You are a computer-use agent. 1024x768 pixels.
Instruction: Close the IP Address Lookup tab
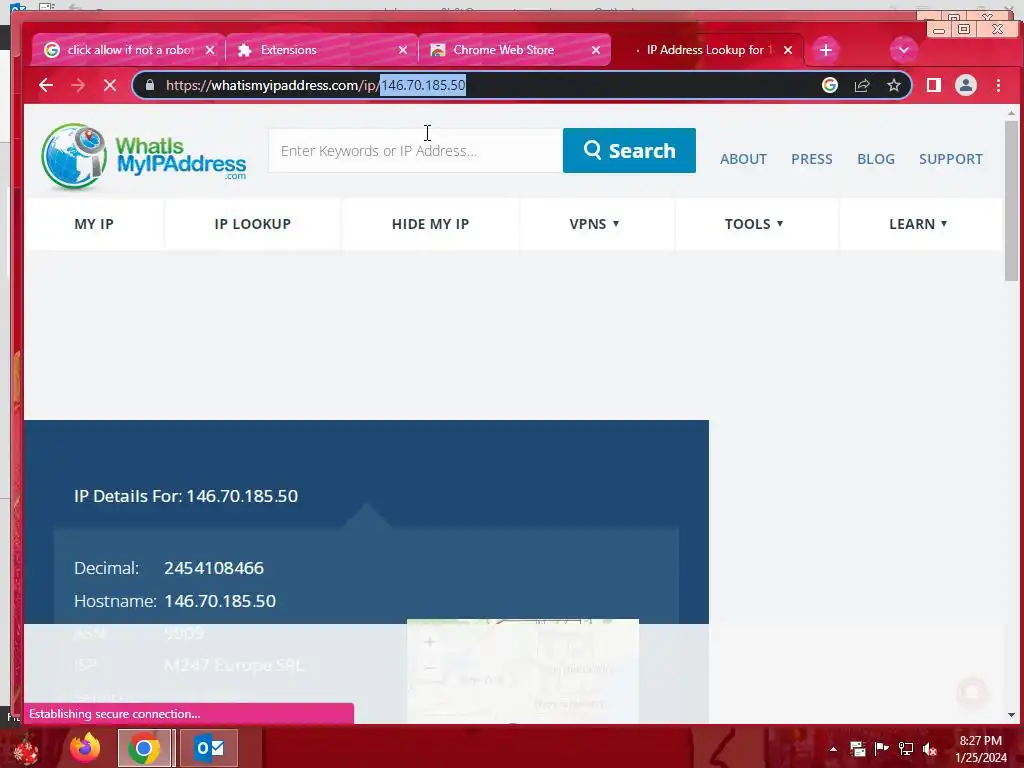[x=788, y=50]
